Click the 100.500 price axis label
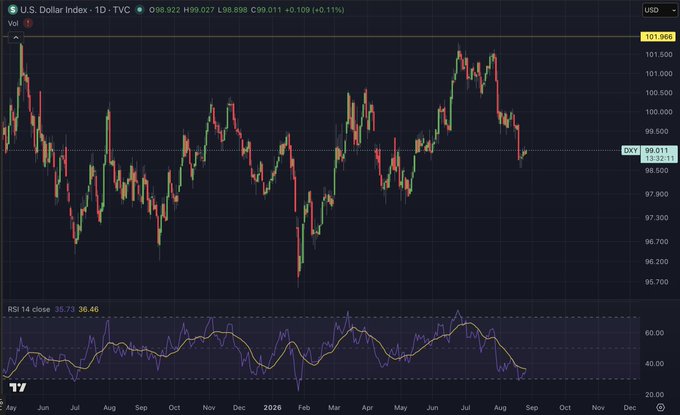The image size is (680, 415). [x=659, y=93]
